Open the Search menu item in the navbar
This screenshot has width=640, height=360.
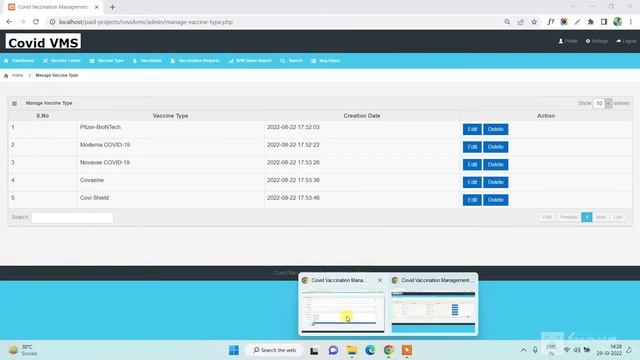pyautogui.click(x=291, y=60)
